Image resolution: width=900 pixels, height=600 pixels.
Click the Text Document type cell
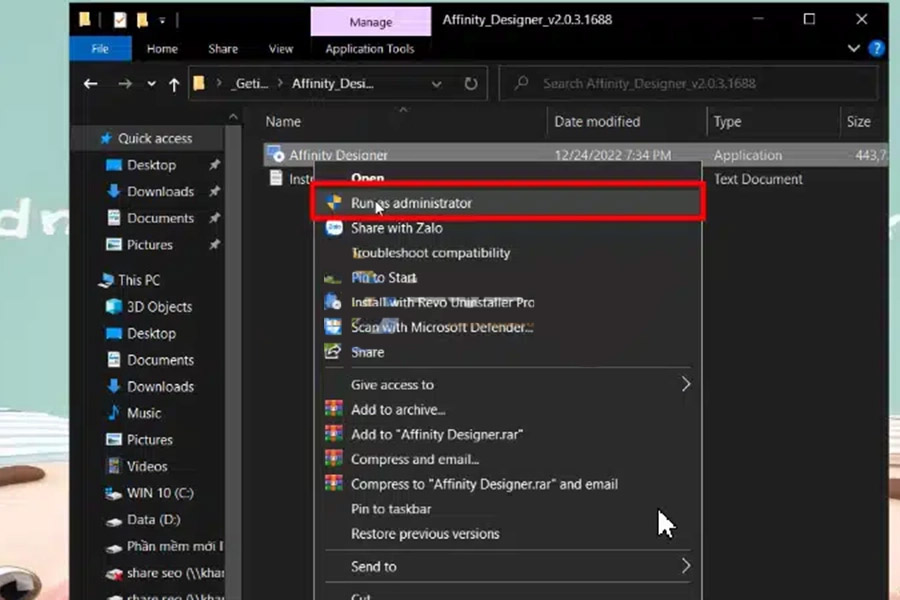point(758,179)
